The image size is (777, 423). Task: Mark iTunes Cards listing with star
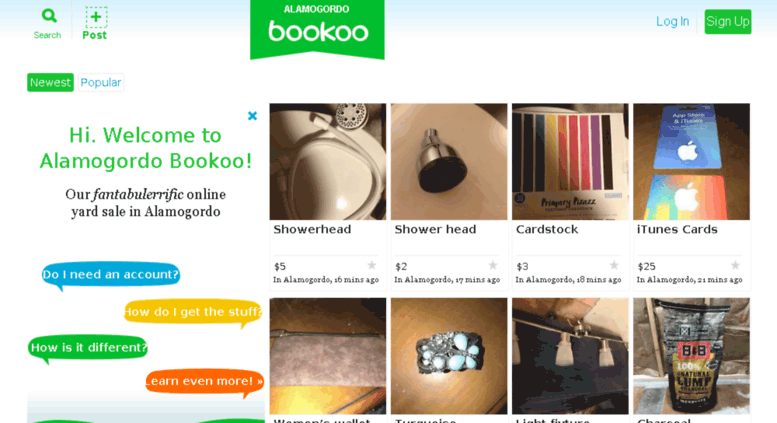735,265
